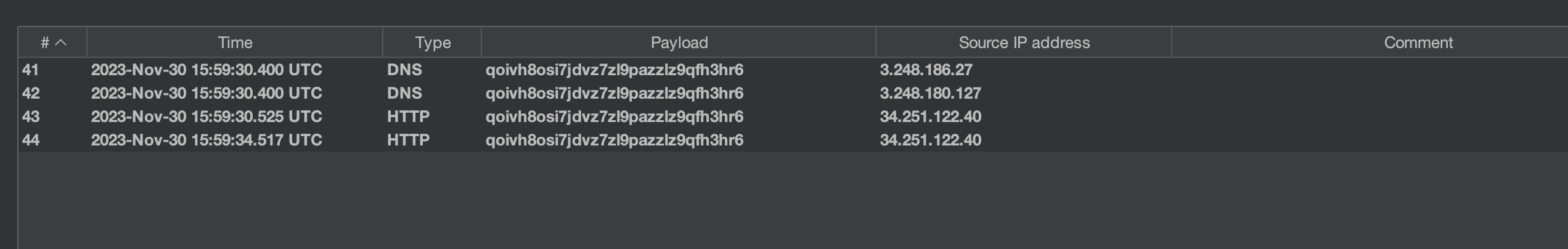Select interaction row number 44
This screenshot has width=1568, height=249.
pyautogui.click(x=31, y=140)
